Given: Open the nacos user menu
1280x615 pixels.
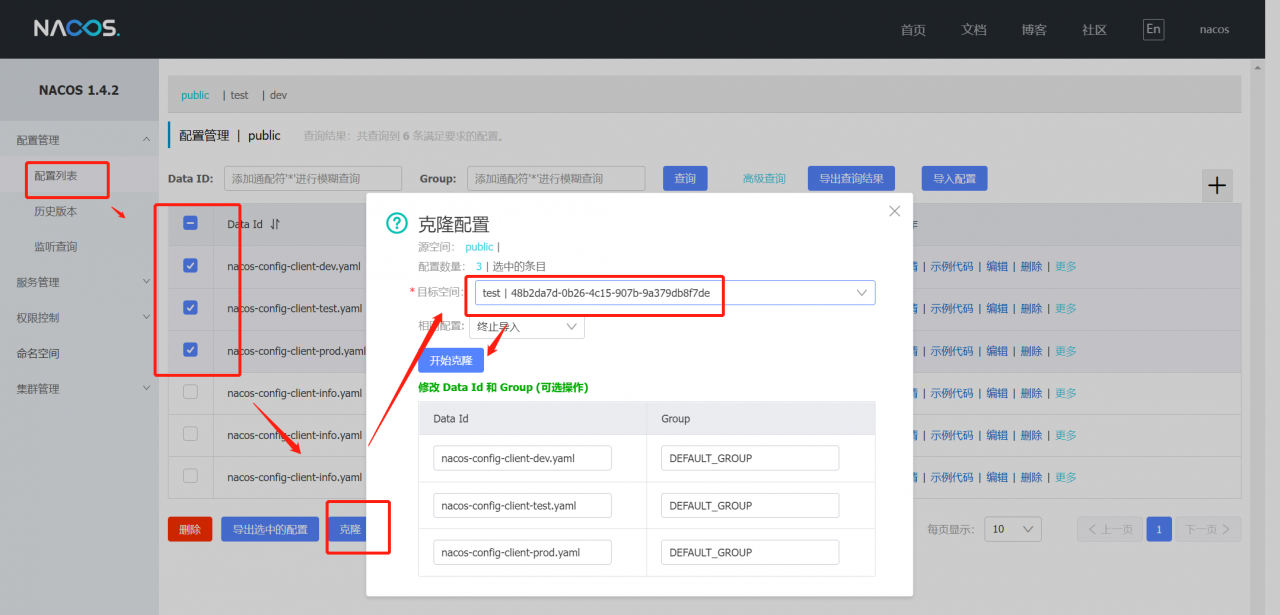Looking at the screenshot, I should click(x=1214, y=29).
